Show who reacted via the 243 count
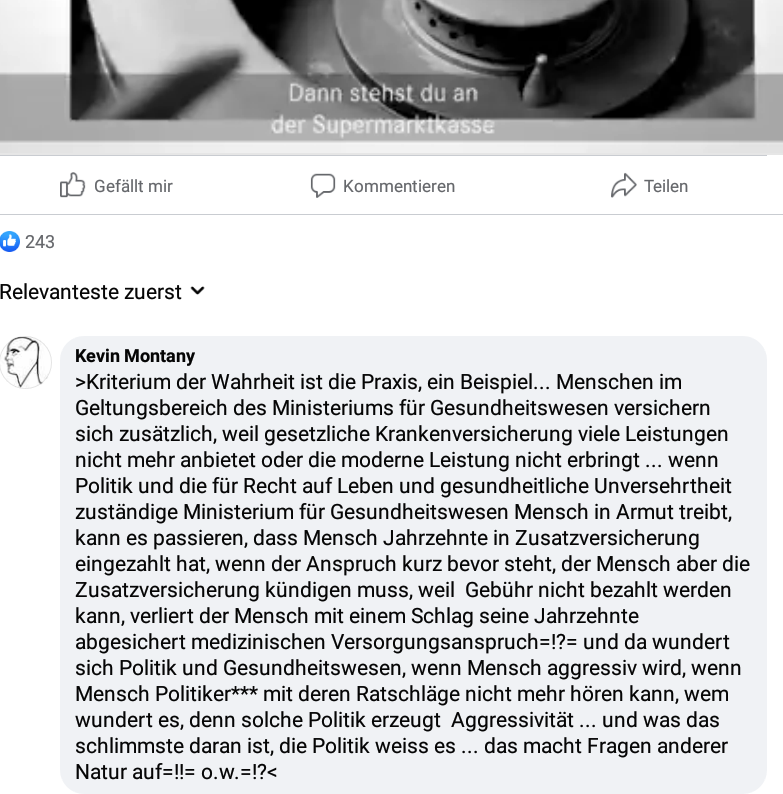This screenshot has width=783, height=794. [40, 242]
